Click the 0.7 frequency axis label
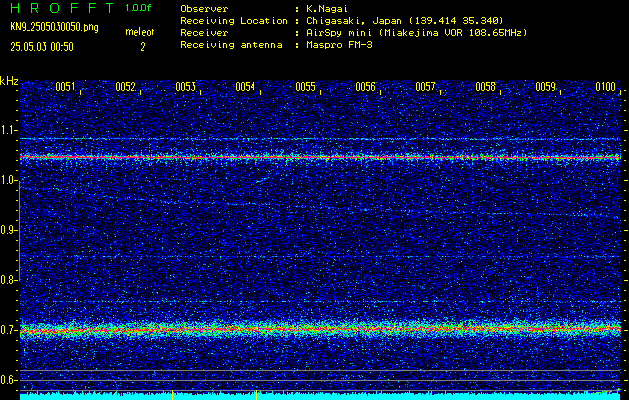This screenshot has height=400, width=629. coord(8,330)
